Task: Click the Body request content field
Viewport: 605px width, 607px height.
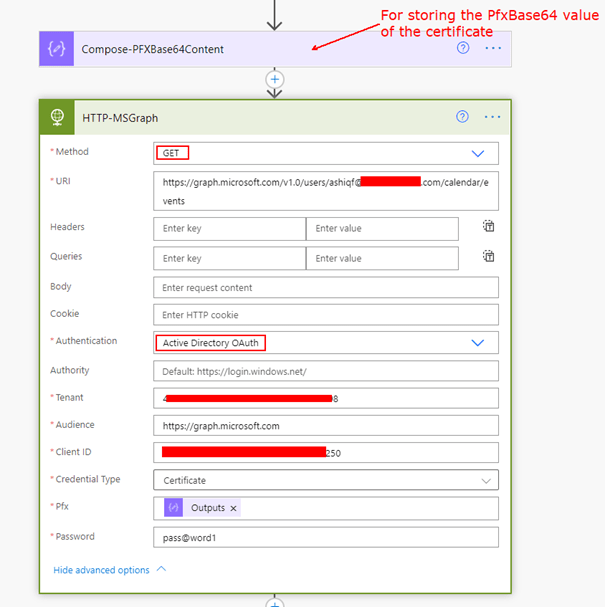Action: [325, 288]
